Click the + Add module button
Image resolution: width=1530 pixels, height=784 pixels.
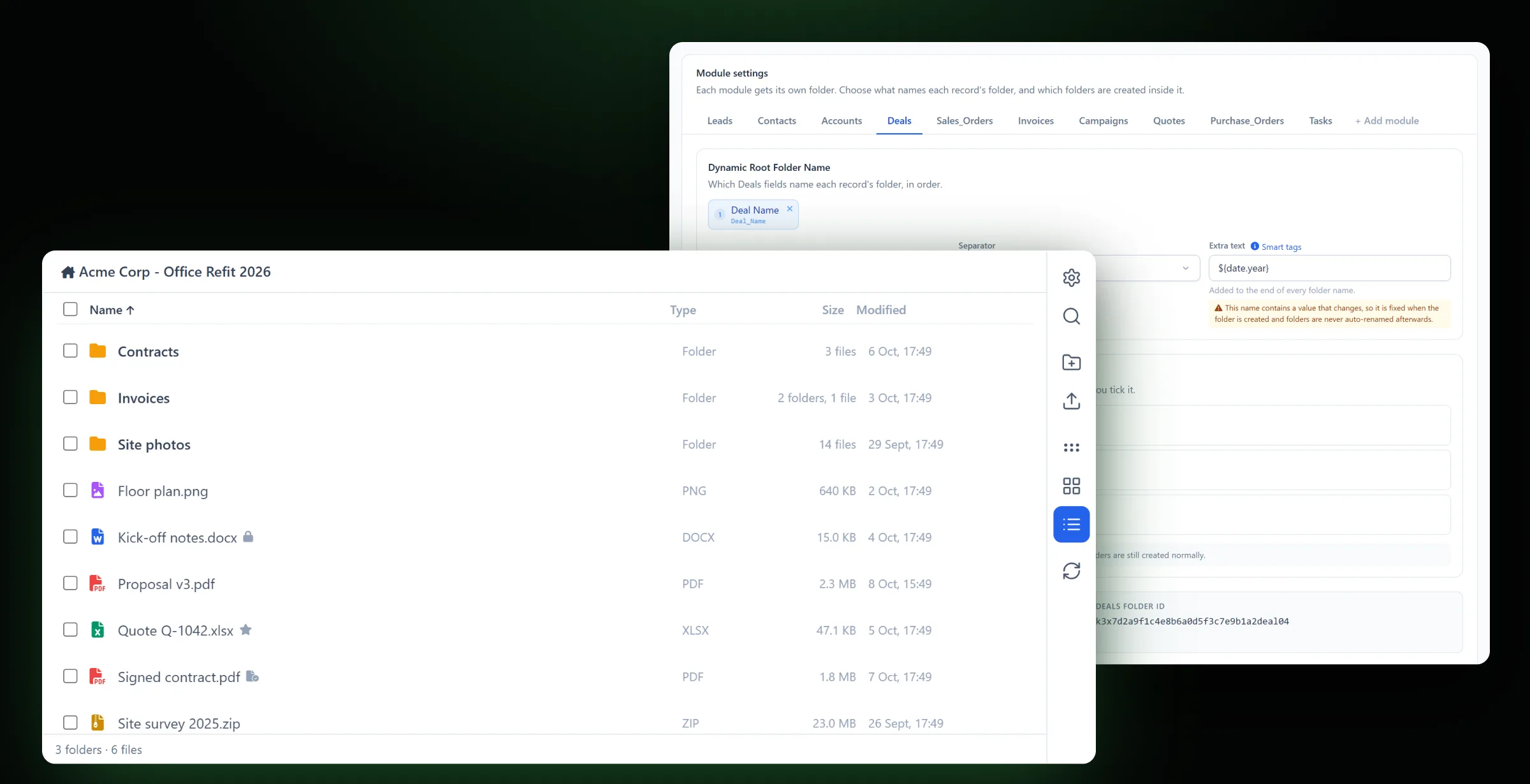pyautogui.click(x=1387, y=120)
